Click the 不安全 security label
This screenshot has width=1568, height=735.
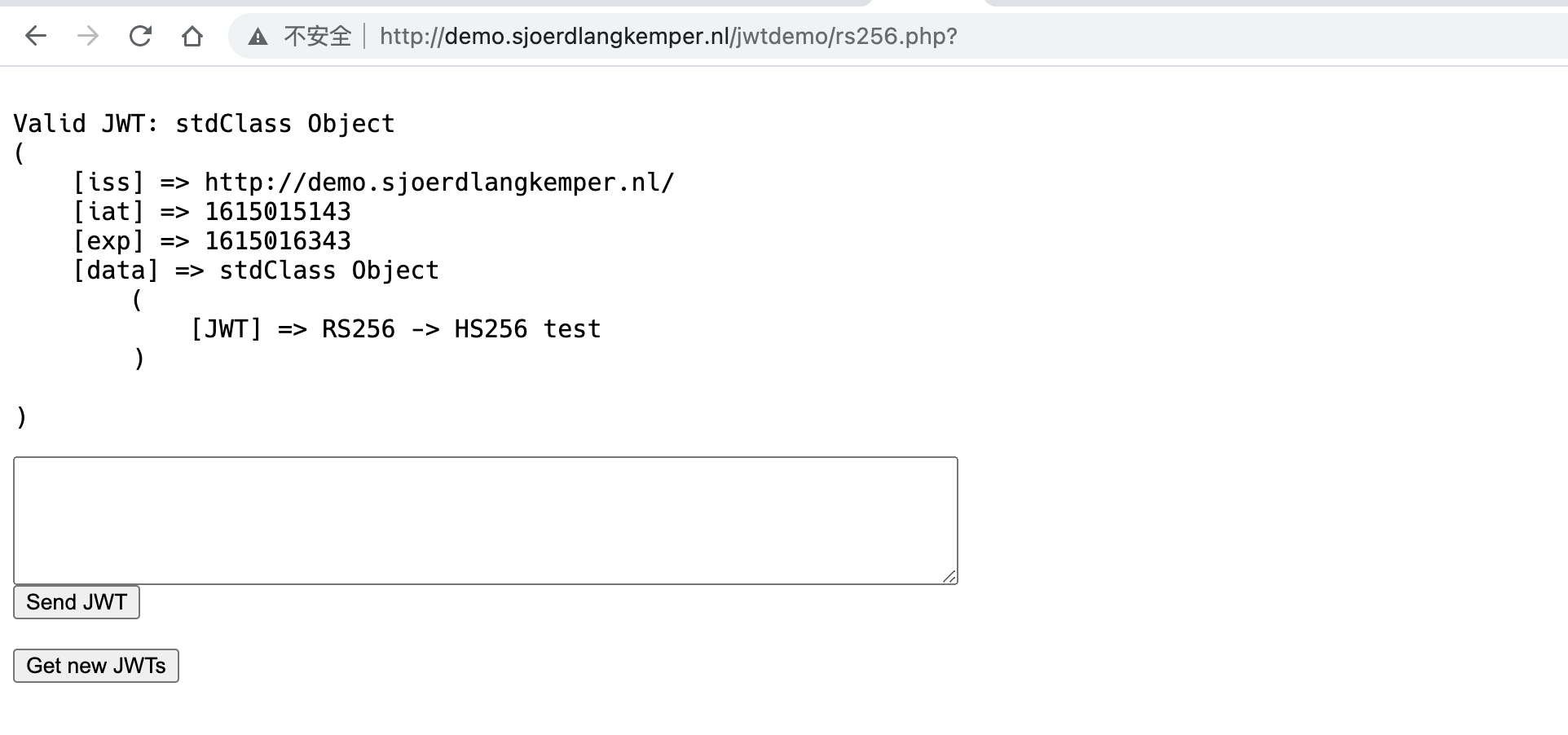tap(317, 37)
